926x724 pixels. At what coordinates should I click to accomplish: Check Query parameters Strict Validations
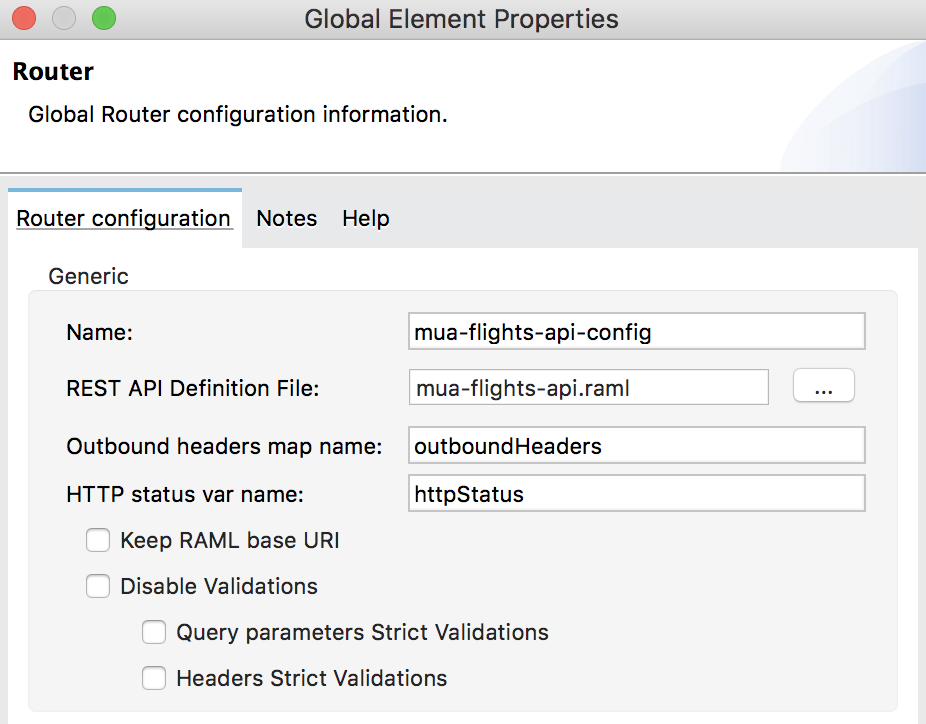click(154, 632)
